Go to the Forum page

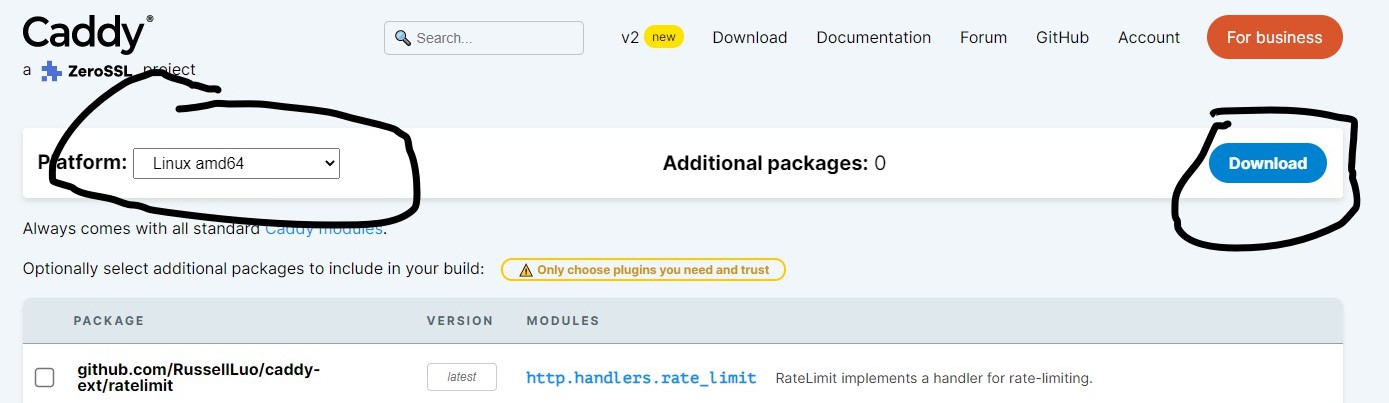point(983,37)
